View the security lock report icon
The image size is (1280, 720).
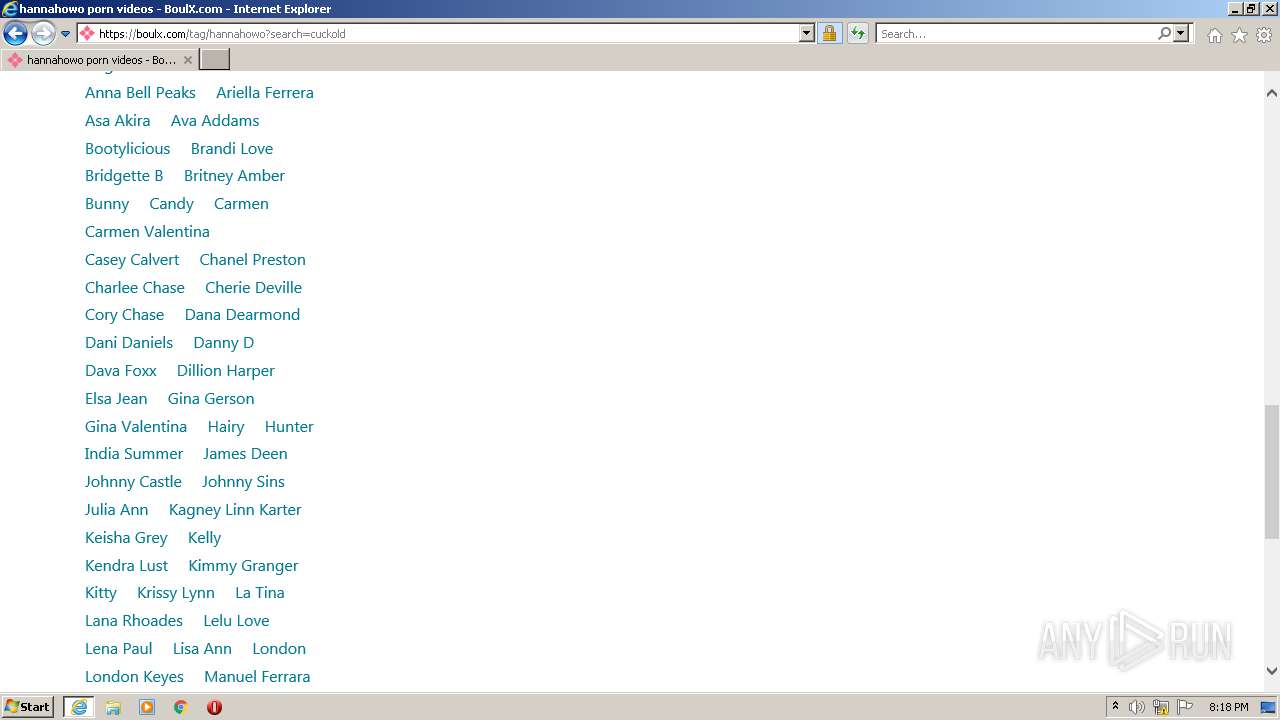[829, 33]
